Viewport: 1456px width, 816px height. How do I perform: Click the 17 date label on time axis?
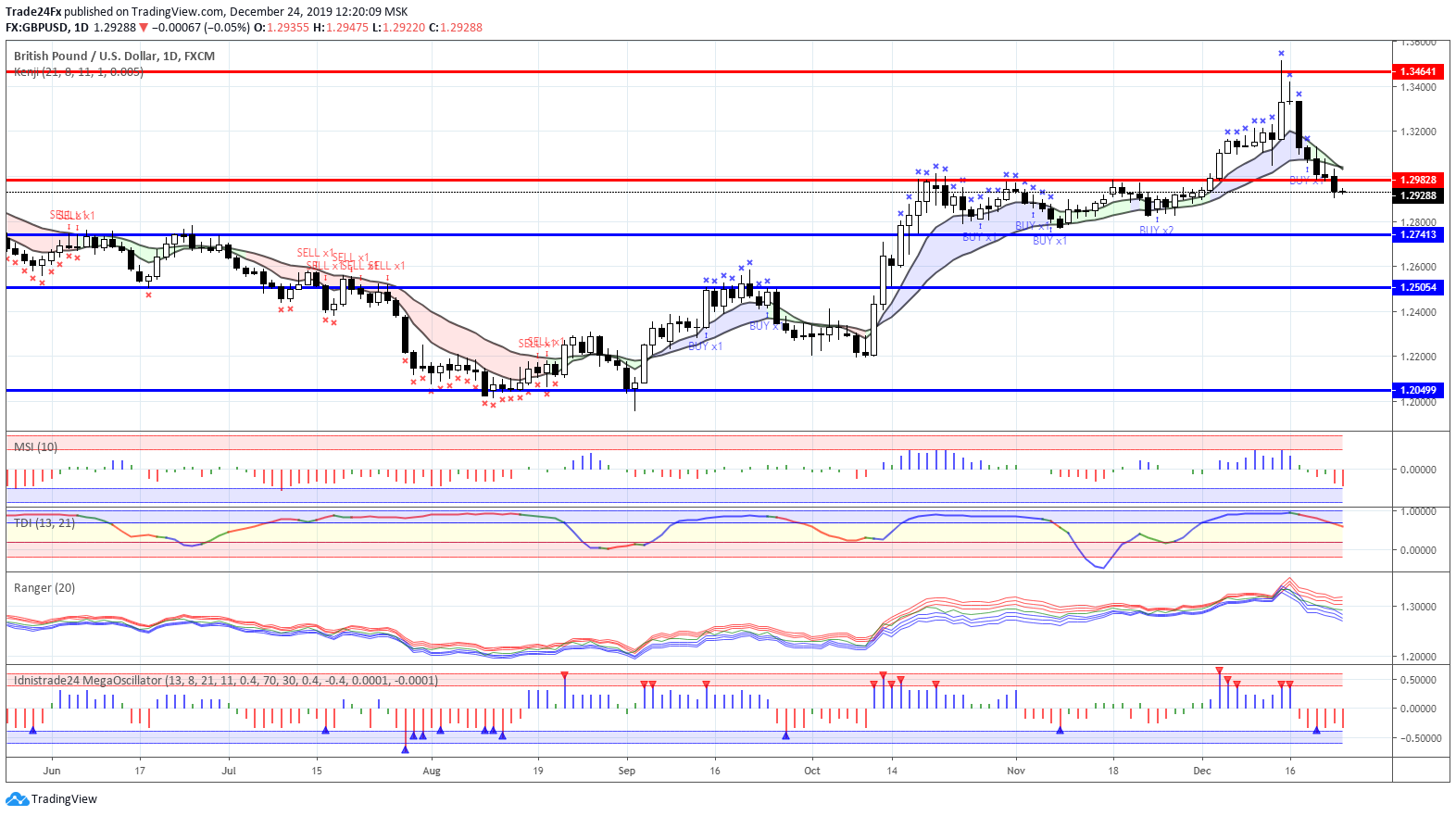pyautogui.click(x=140, y=771)
